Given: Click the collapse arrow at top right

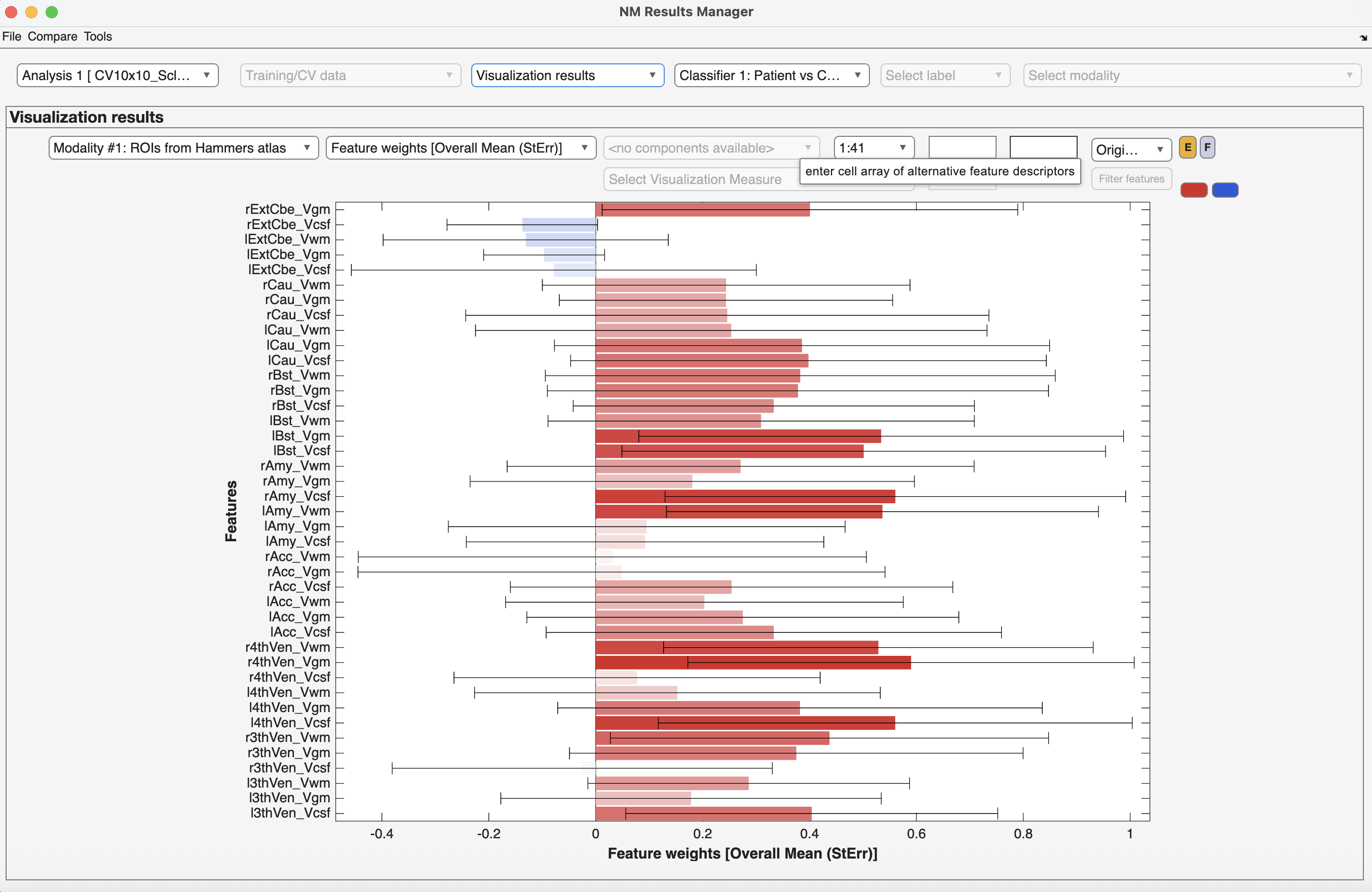Looking at the screenshot, I should tap(1363, 38).
